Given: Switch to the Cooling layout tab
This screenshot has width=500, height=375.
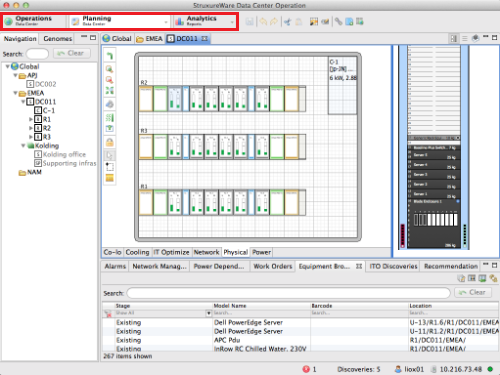Looking at the screenshot, I should (137, 252).
